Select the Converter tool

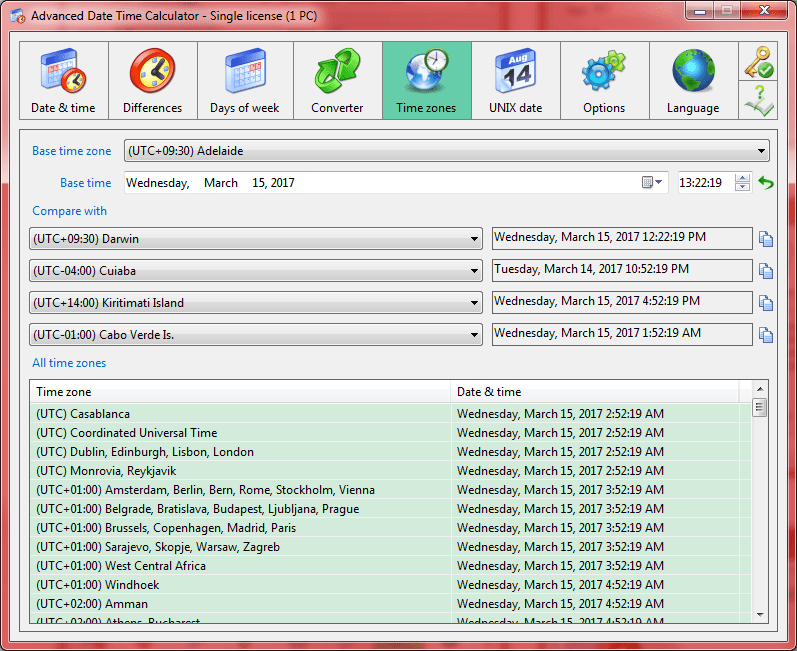pos(338,81)
